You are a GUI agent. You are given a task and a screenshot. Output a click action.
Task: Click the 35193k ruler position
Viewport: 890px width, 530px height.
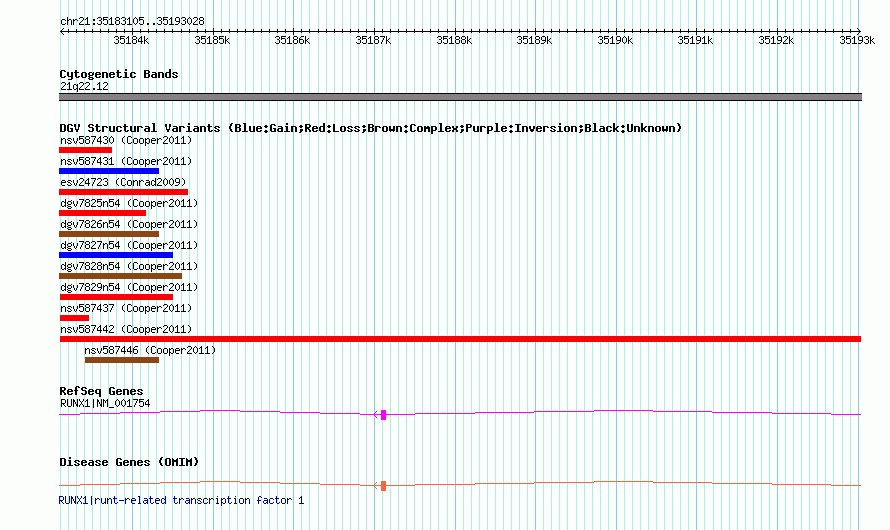click(x=857, y=40)
